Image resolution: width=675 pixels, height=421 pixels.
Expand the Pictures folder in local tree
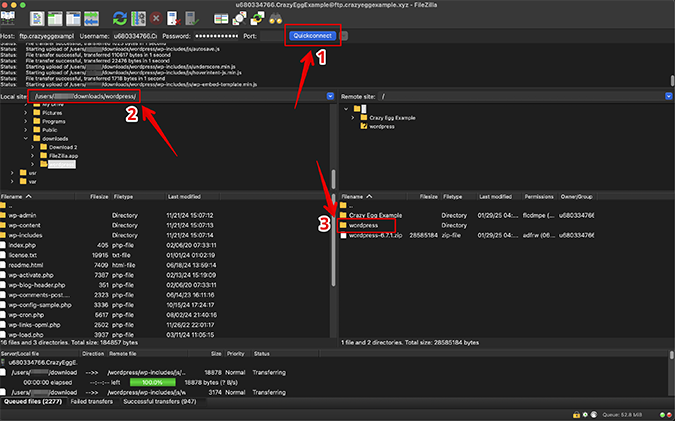(x=25, y=113)
